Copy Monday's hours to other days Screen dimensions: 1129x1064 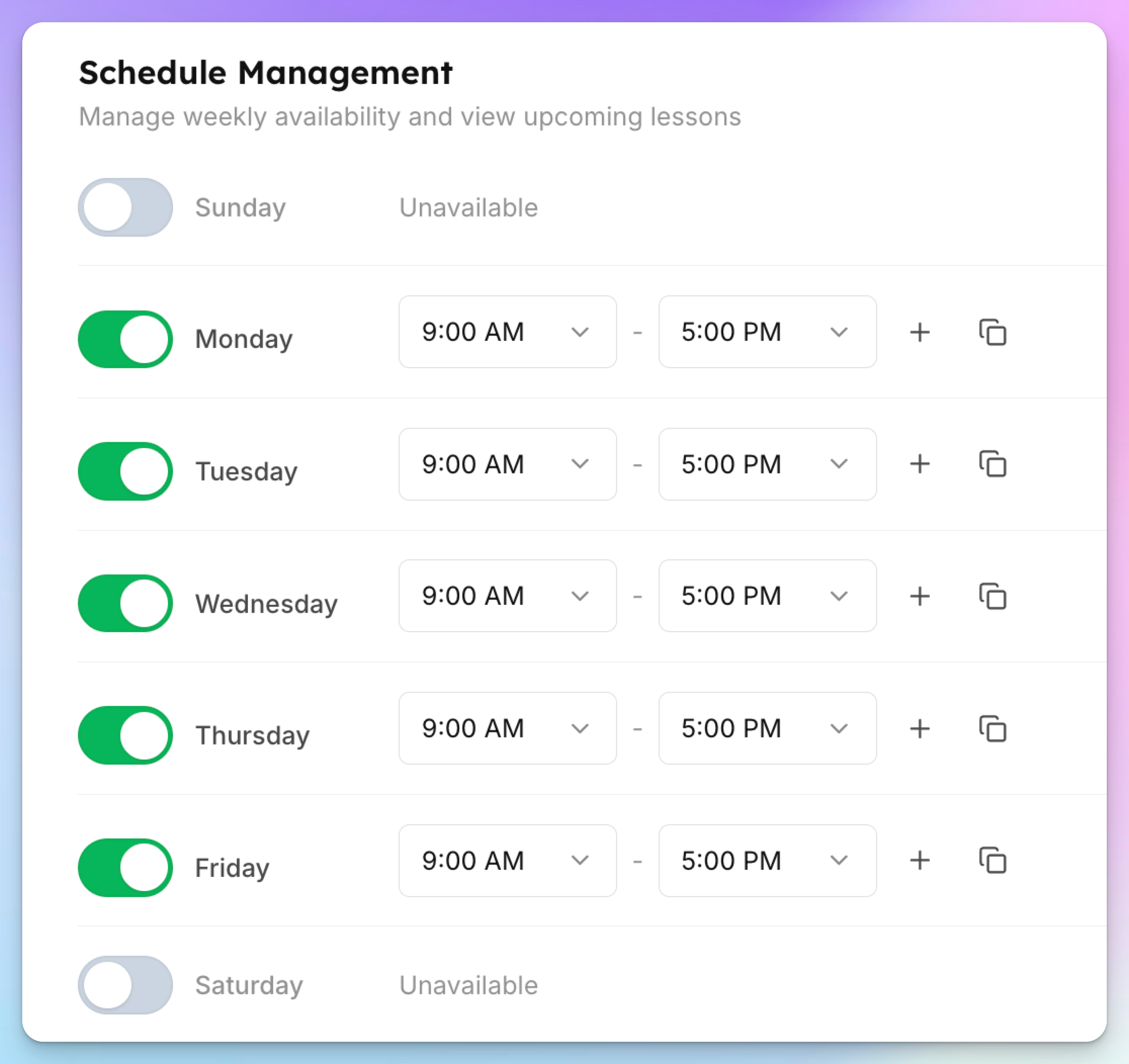[992, 332]
